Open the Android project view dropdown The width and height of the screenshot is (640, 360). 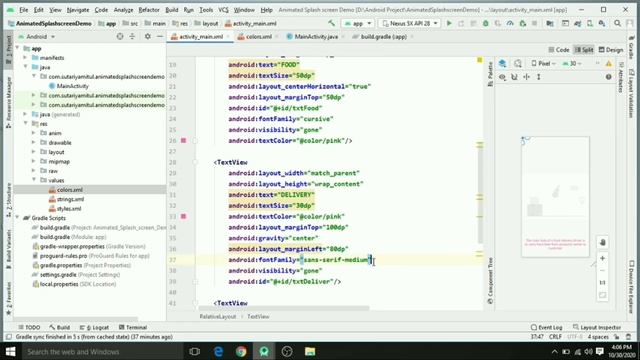tap(37, 37)
